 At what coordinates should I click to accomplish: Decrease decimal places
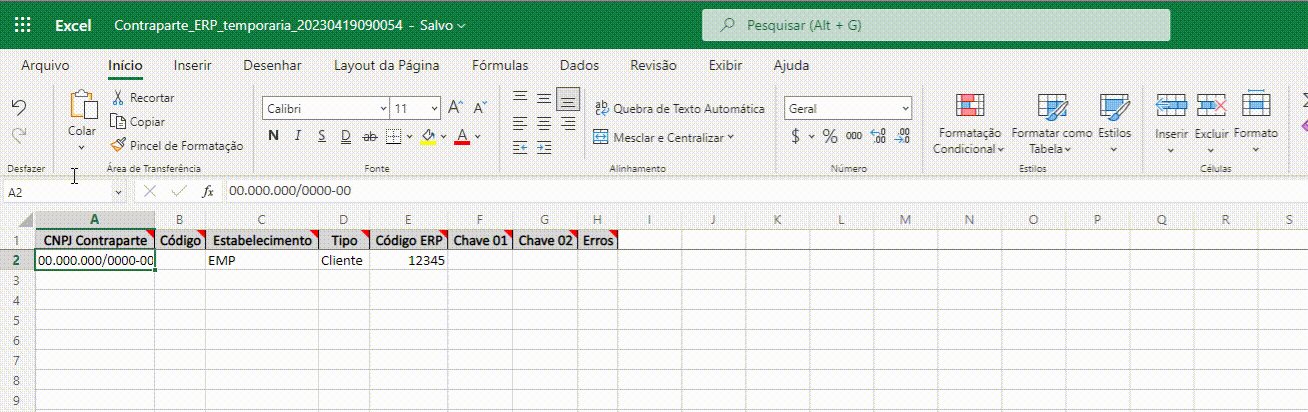902,136
